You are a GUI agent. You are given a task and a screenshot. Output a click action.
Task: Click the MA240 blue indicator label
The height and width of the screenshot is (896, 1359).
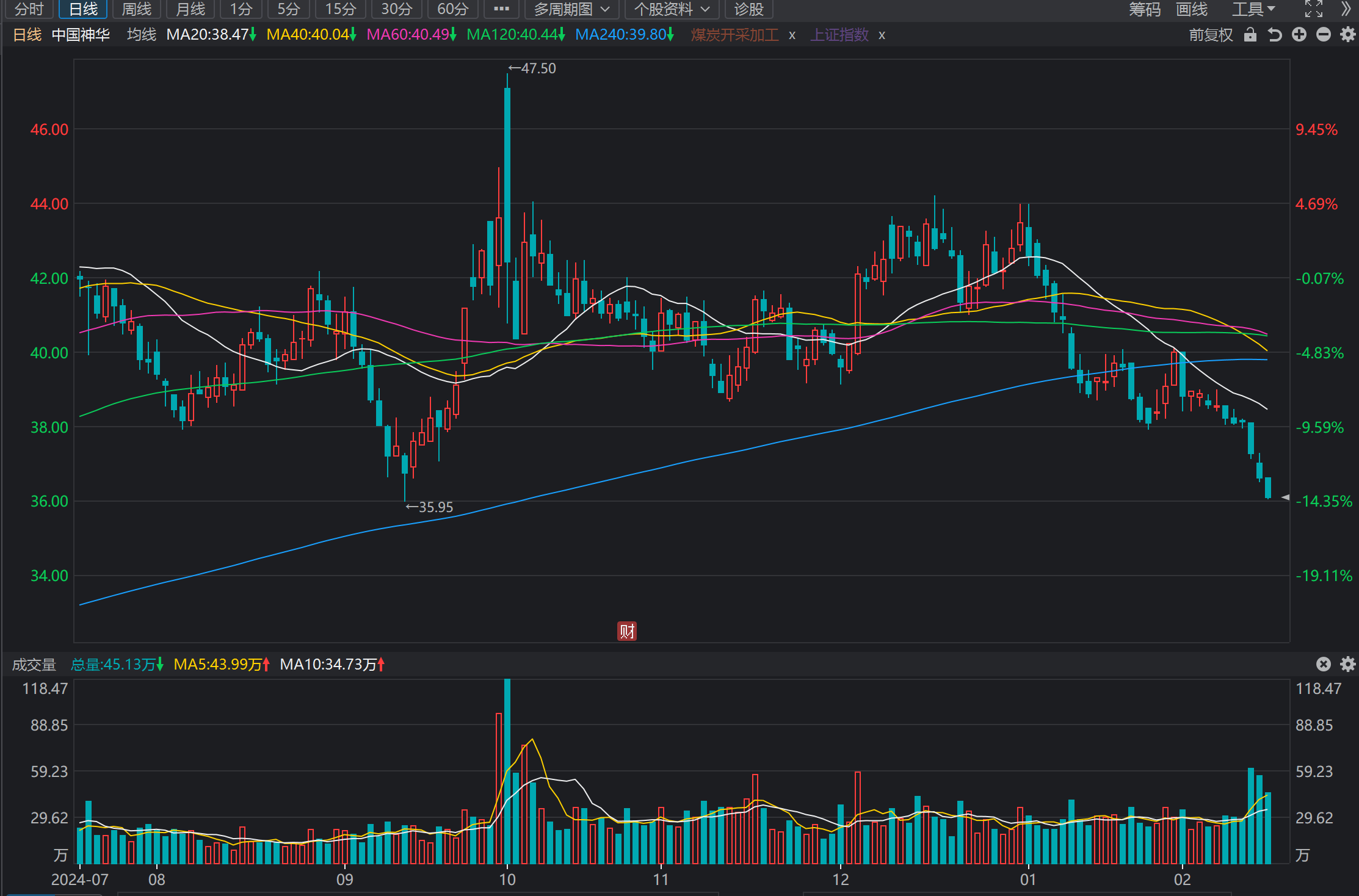point(624,35)
